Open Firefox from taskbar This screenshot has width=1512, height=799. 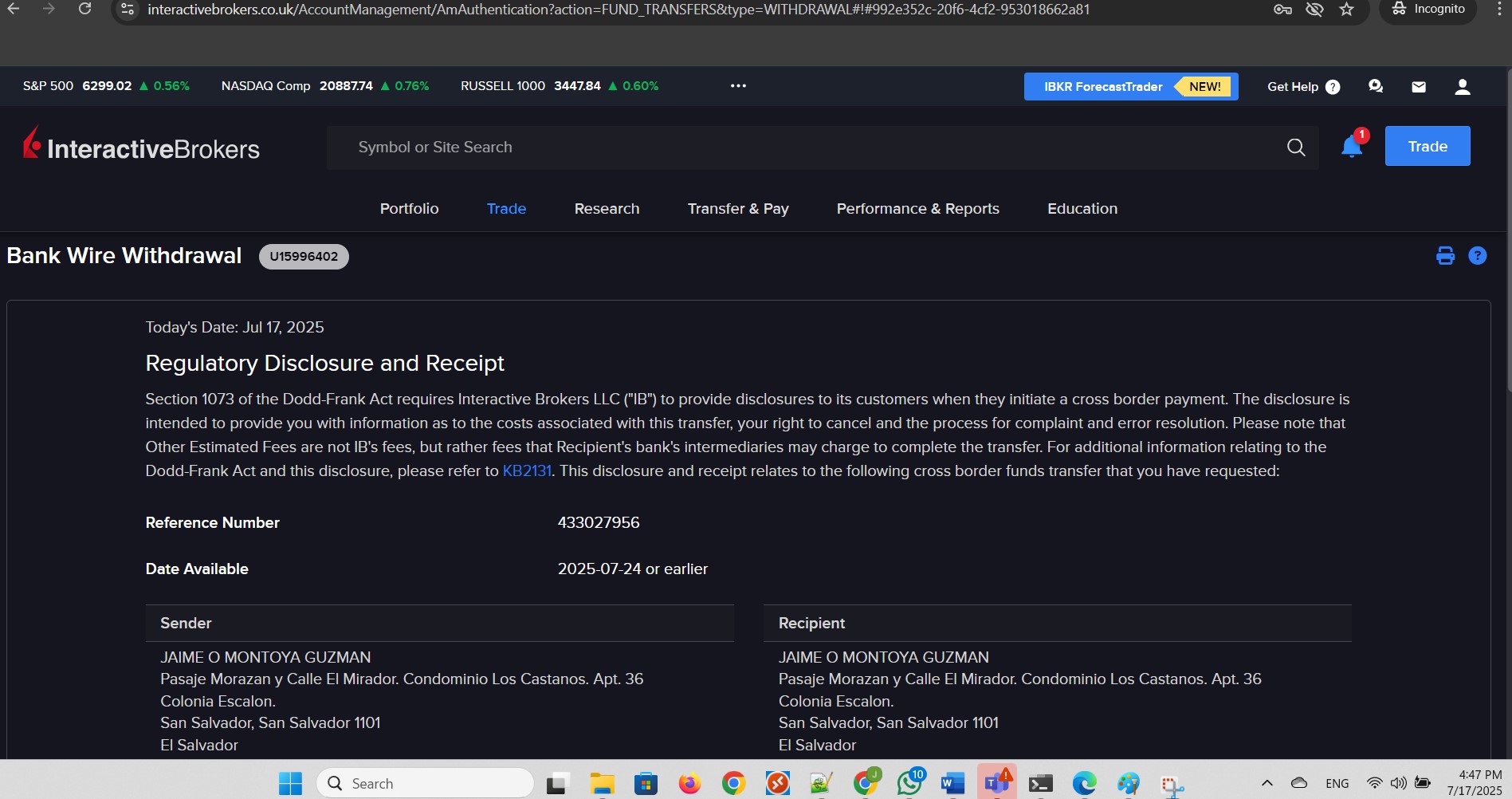click(689, 784)
